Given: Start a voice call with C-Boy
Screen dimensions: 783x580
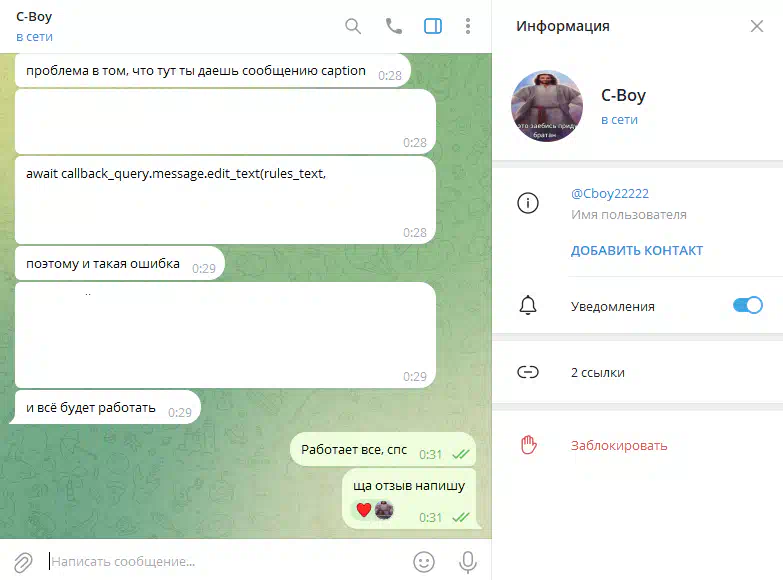Looking at the screenshot, I should [393, 26].
